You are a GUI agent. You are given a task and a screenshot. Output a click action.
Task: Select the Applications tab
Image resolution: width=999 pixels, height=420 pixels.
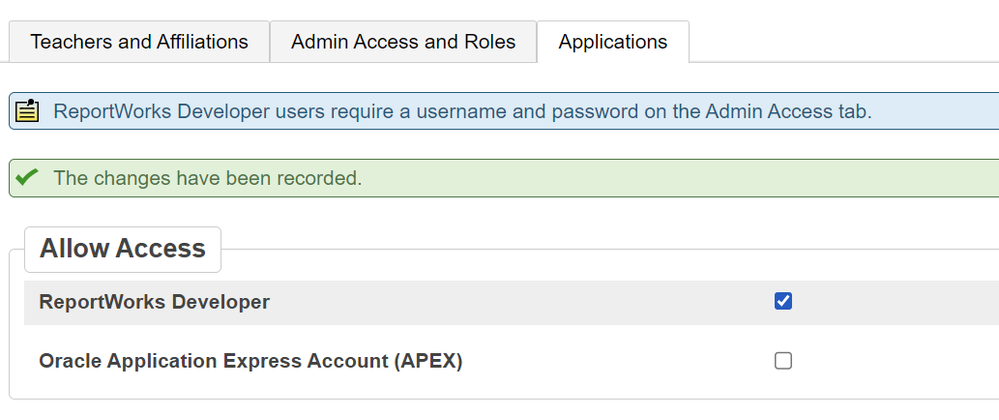point(612,42)
